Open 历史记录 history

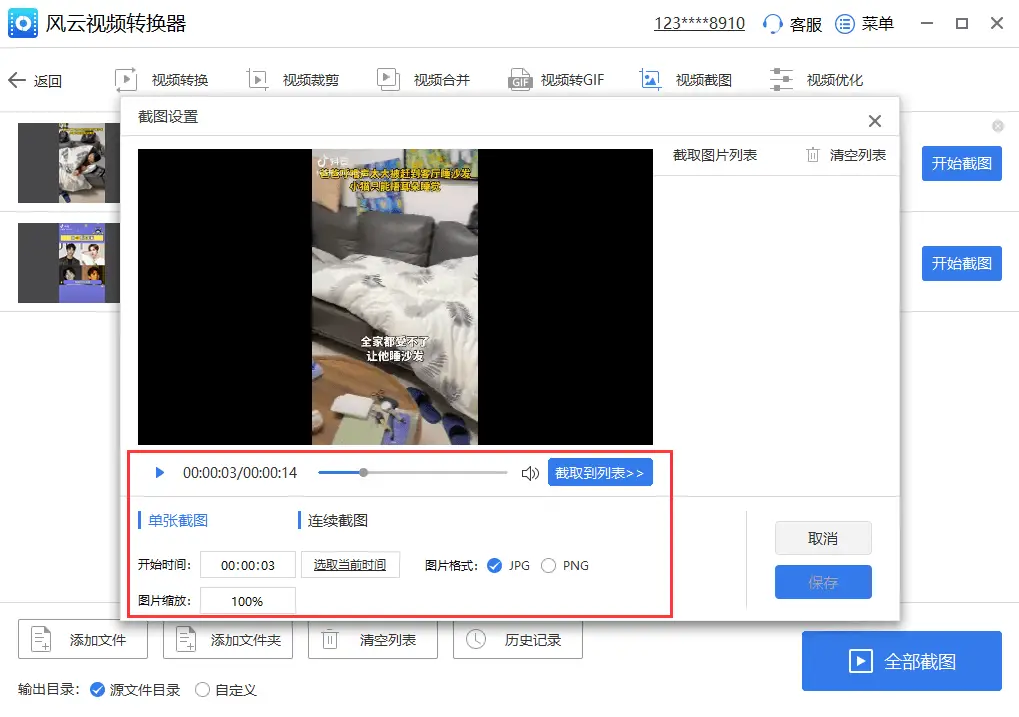pos(517,640)
